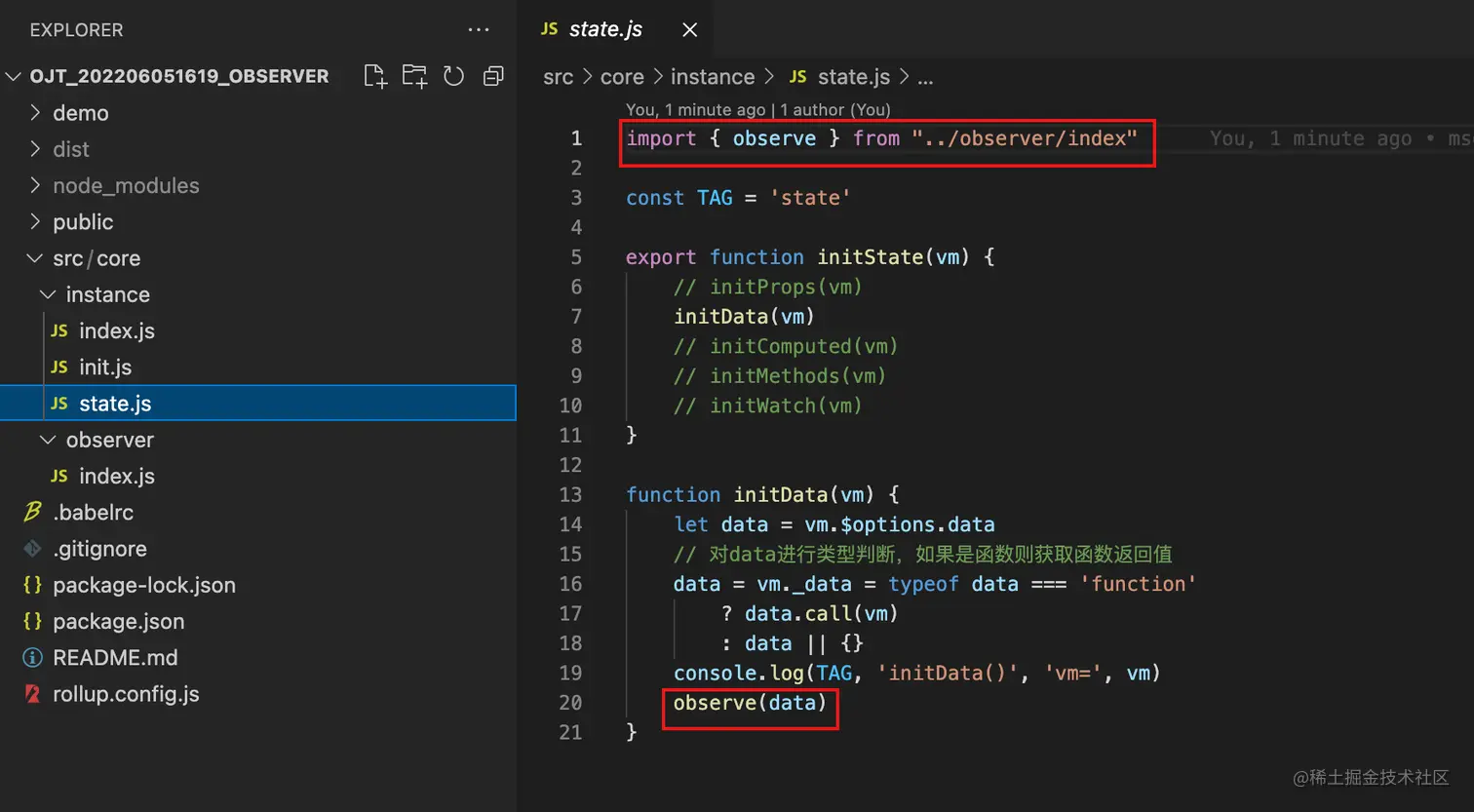Image resolution: width=1474 pixels, height=812 pixels.
Task: Click the initState function name on line 5
Action: [x=871, y=257]
